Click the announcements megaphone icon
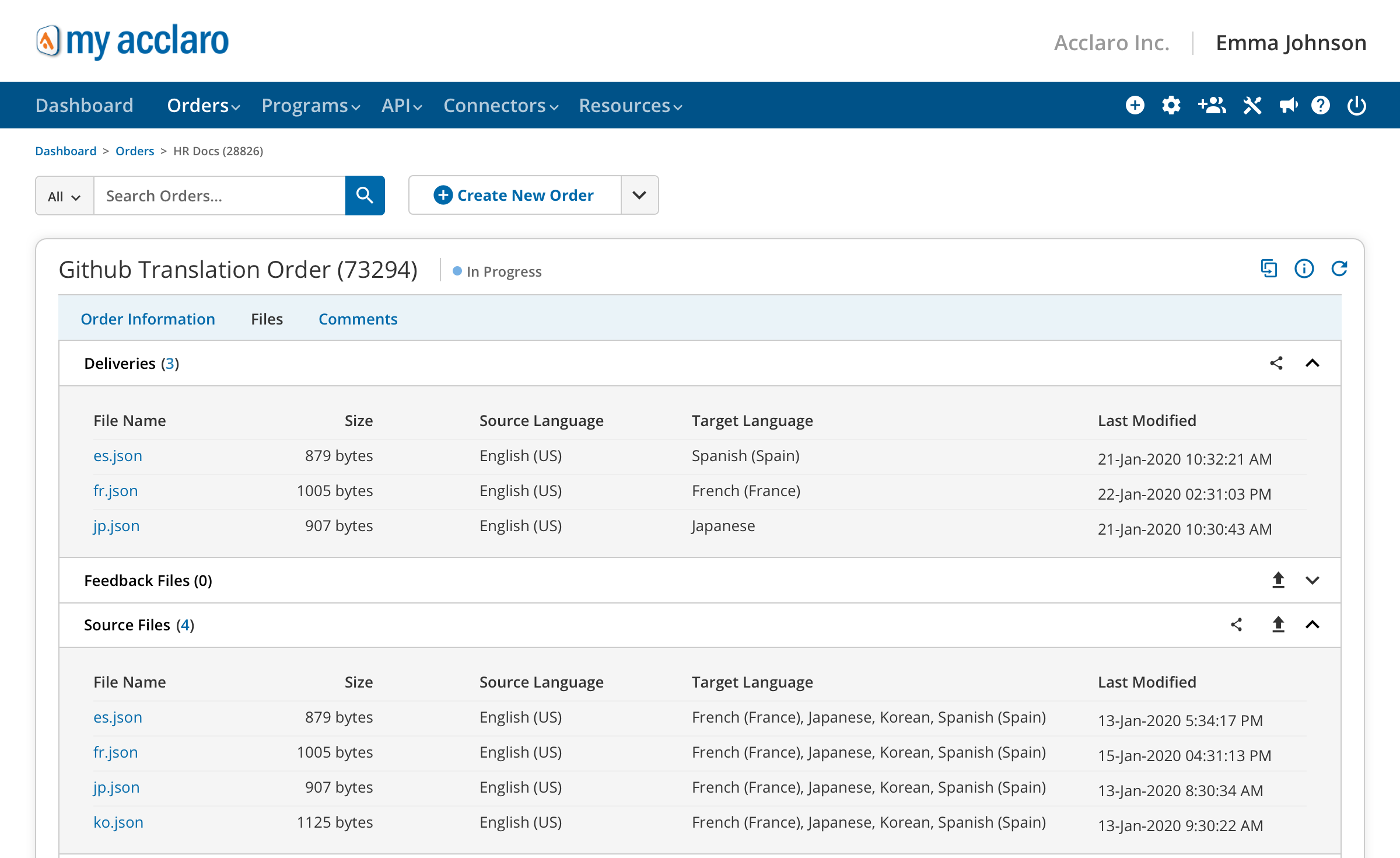Screen dimensions: 1400x858 click(x=1288, y=106)
